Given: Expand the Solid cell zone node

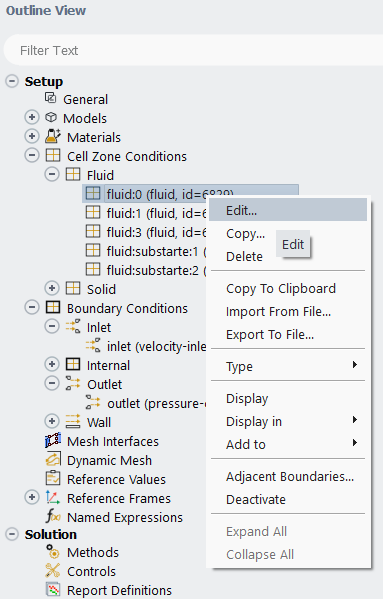Looking at the screenshot, I should tap(52, 288).
